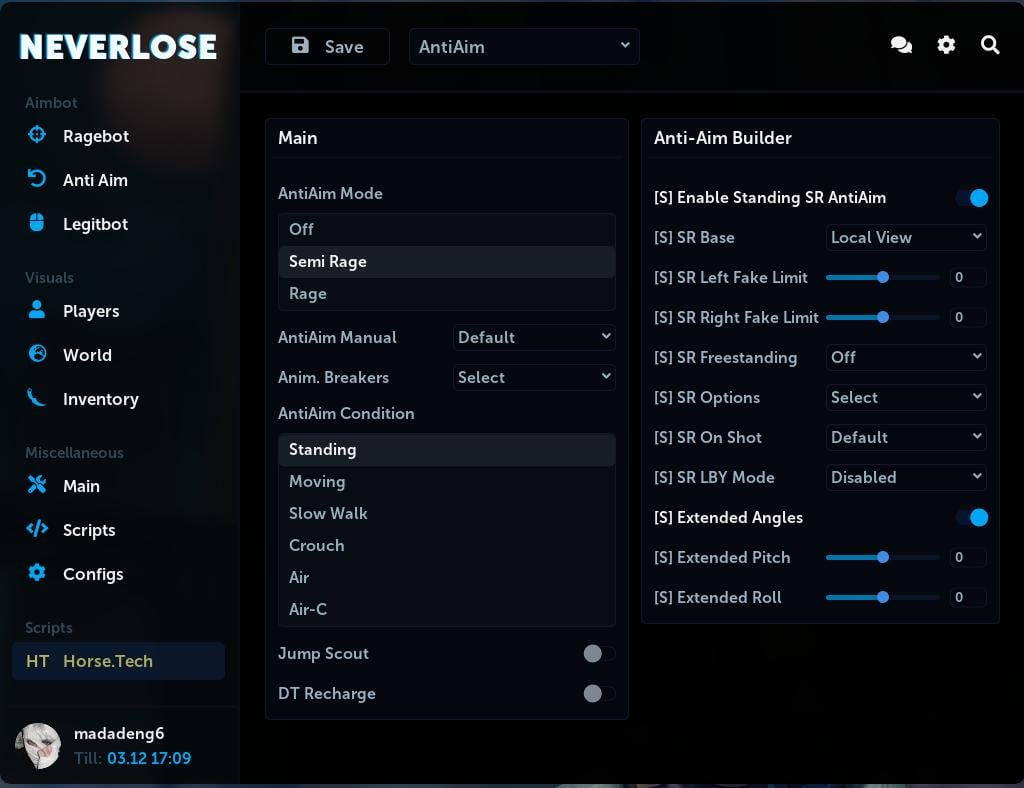Click the World globe icon
The height and width of the screenshot is (788, 1024).
coord(37,354)
